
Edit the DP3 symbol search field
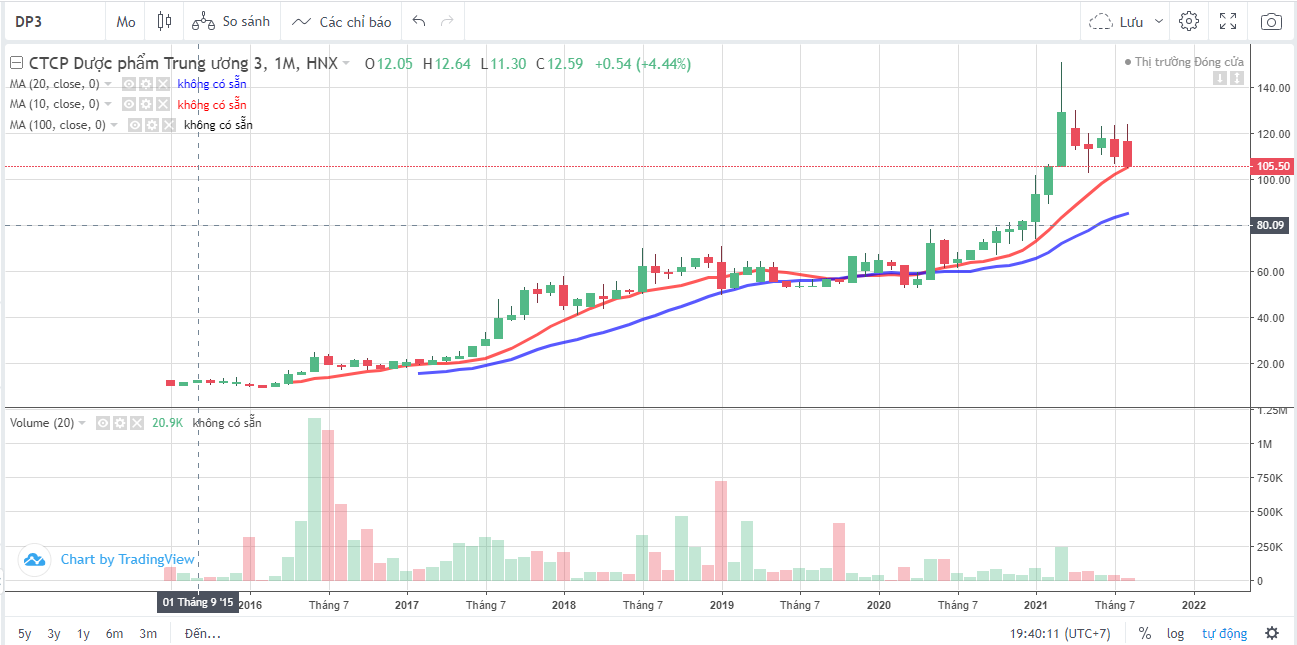pos(53,21)
